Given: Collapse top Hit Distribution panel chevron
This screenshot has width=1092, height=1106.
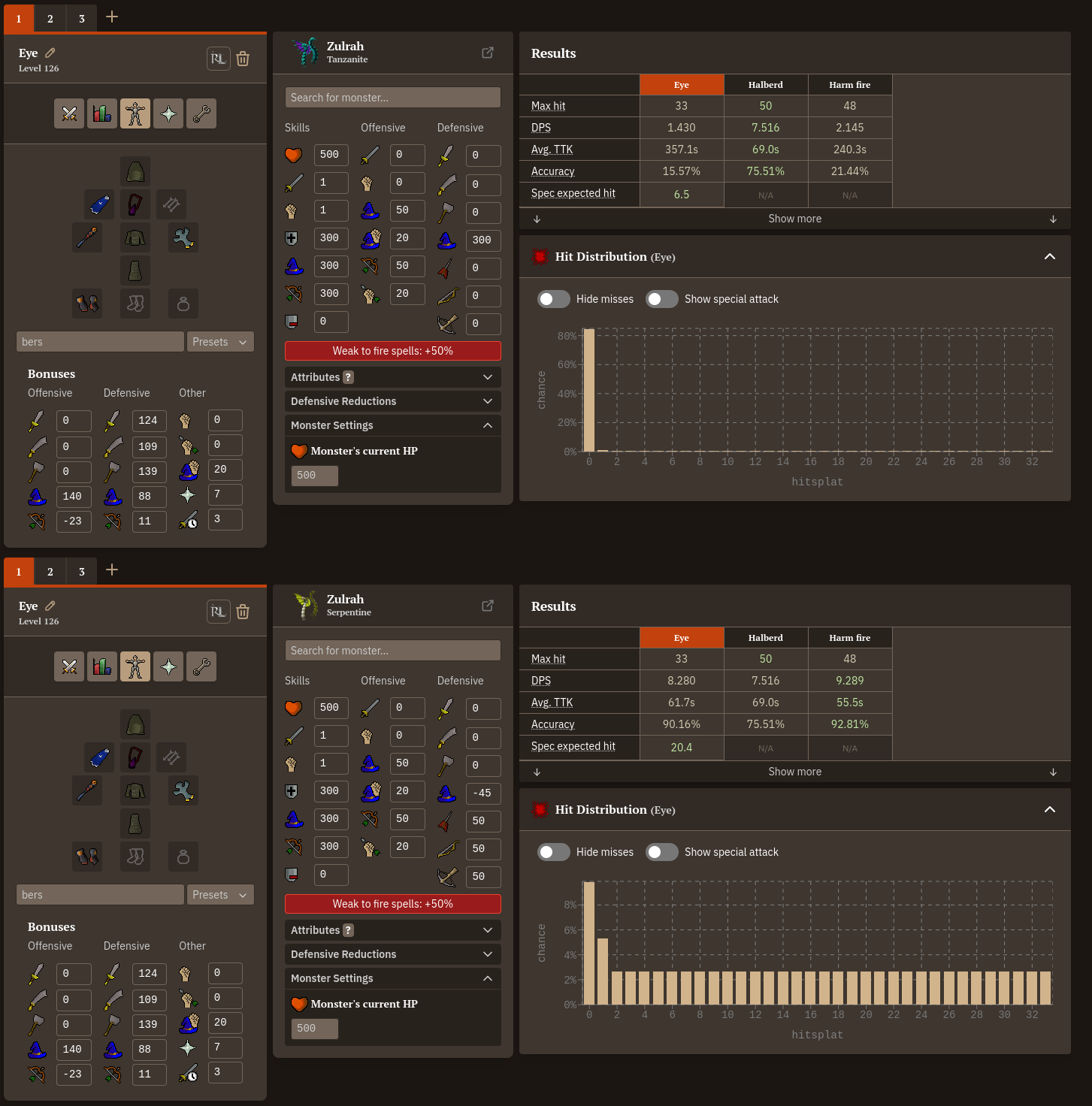Looking at the screenshot, I should click(1050, 257).
